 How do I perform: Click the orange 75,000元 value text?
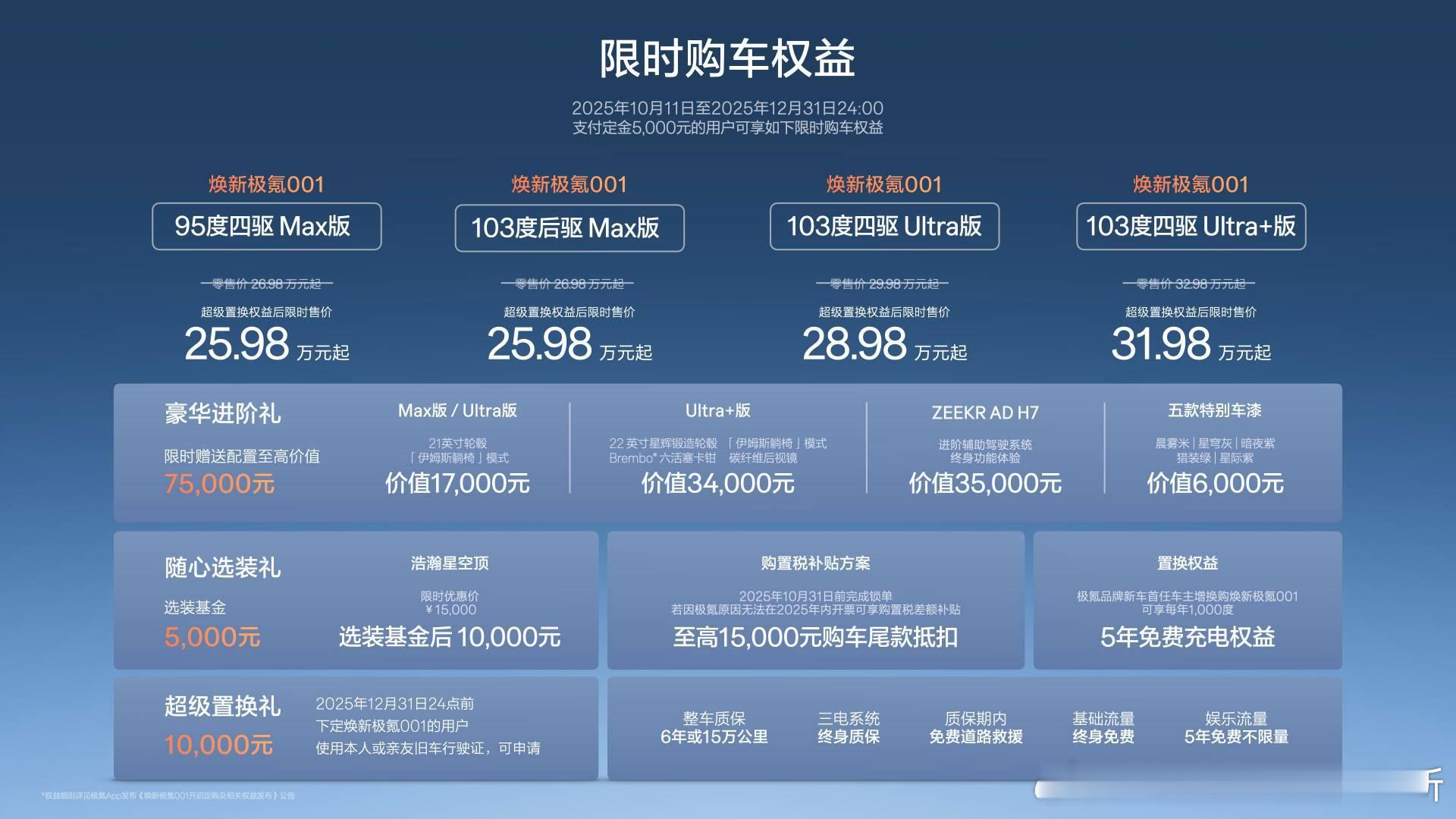pos(219,484)
